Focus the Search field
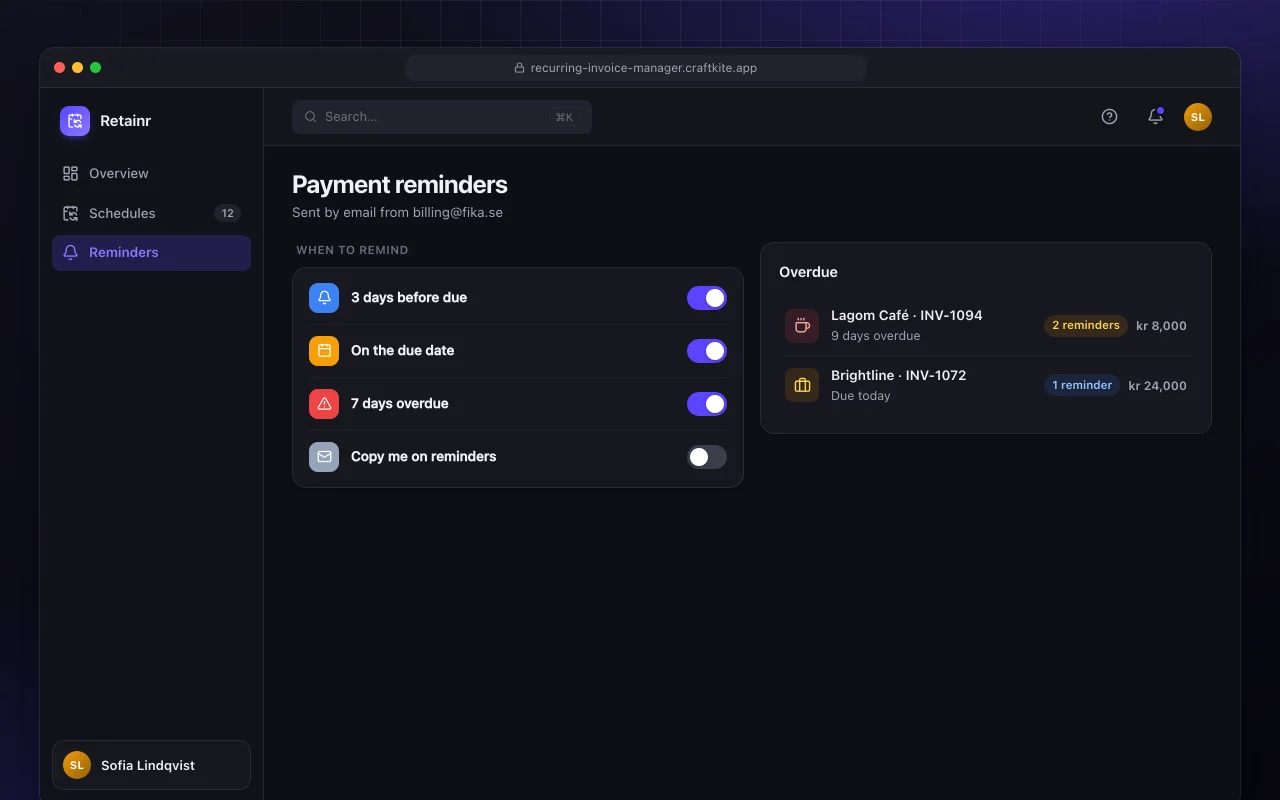The height and width of the screenshot is (800, 1280). click(442, 117)
